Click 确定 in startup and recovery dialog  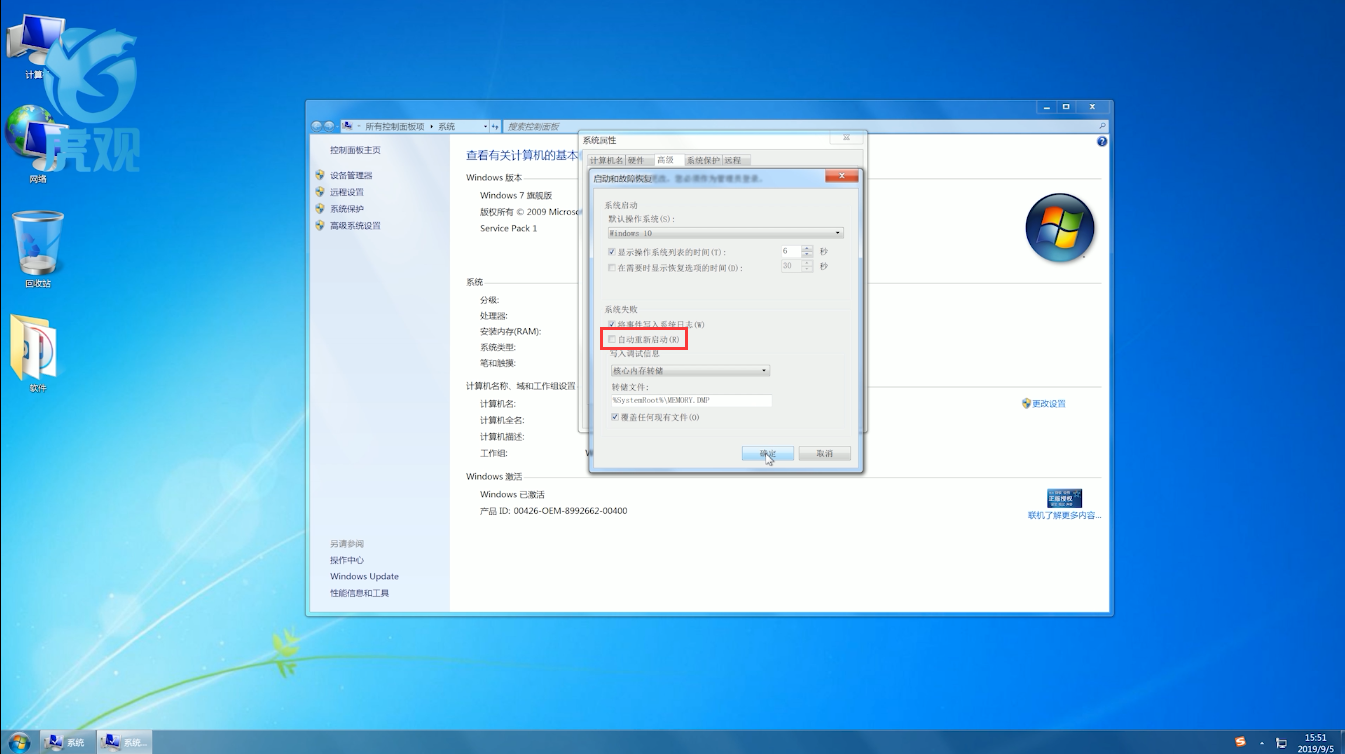pos(768,454)
